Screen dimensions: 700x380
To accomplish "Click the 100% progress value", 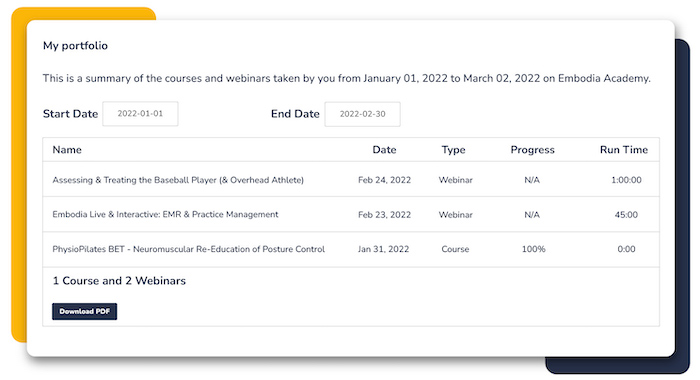I will (x=533, y=249).
